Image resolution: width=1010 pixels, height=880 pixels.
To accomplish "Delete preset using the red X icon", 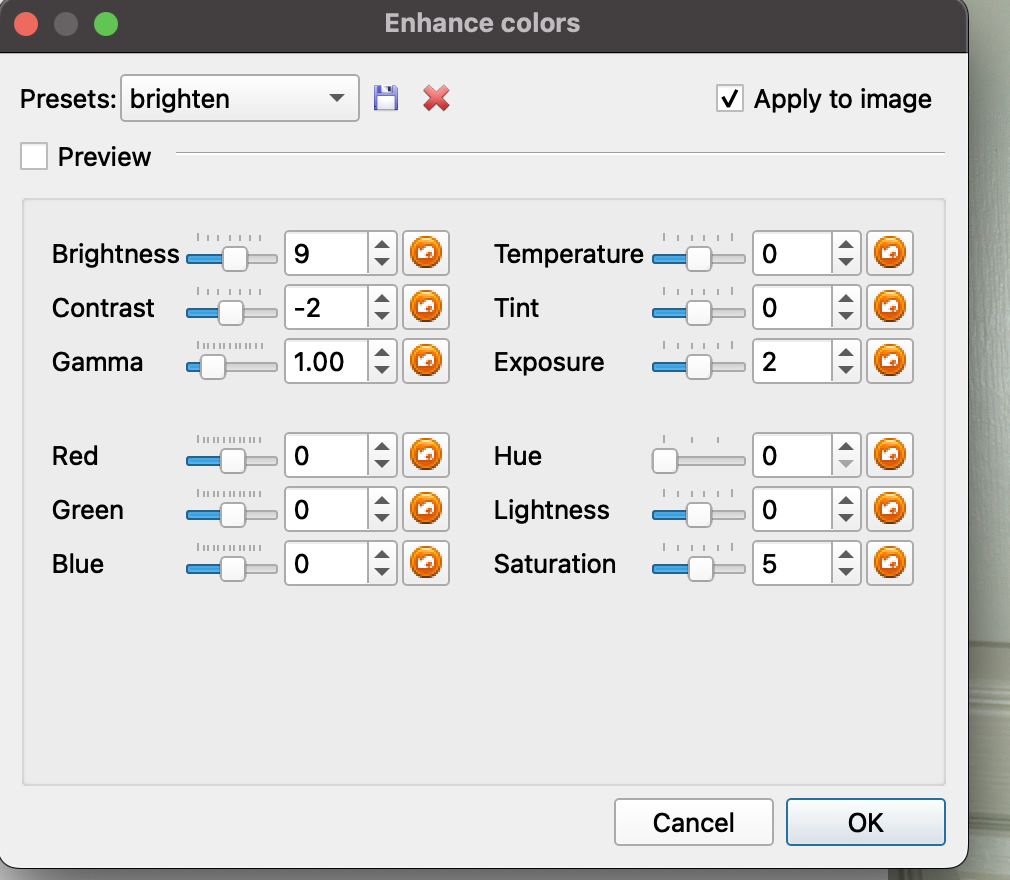I will [x=436, y=98].
